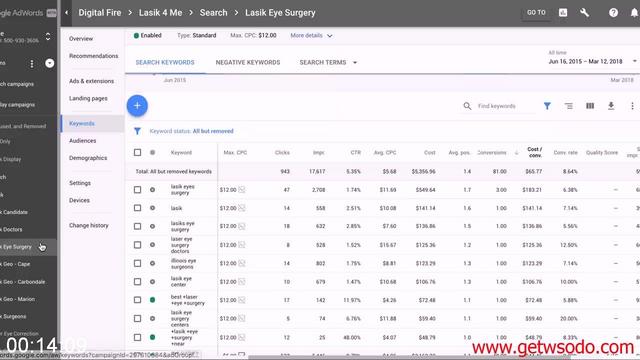Go to Lasik 4 Me breadcrumb

[160, 13]
